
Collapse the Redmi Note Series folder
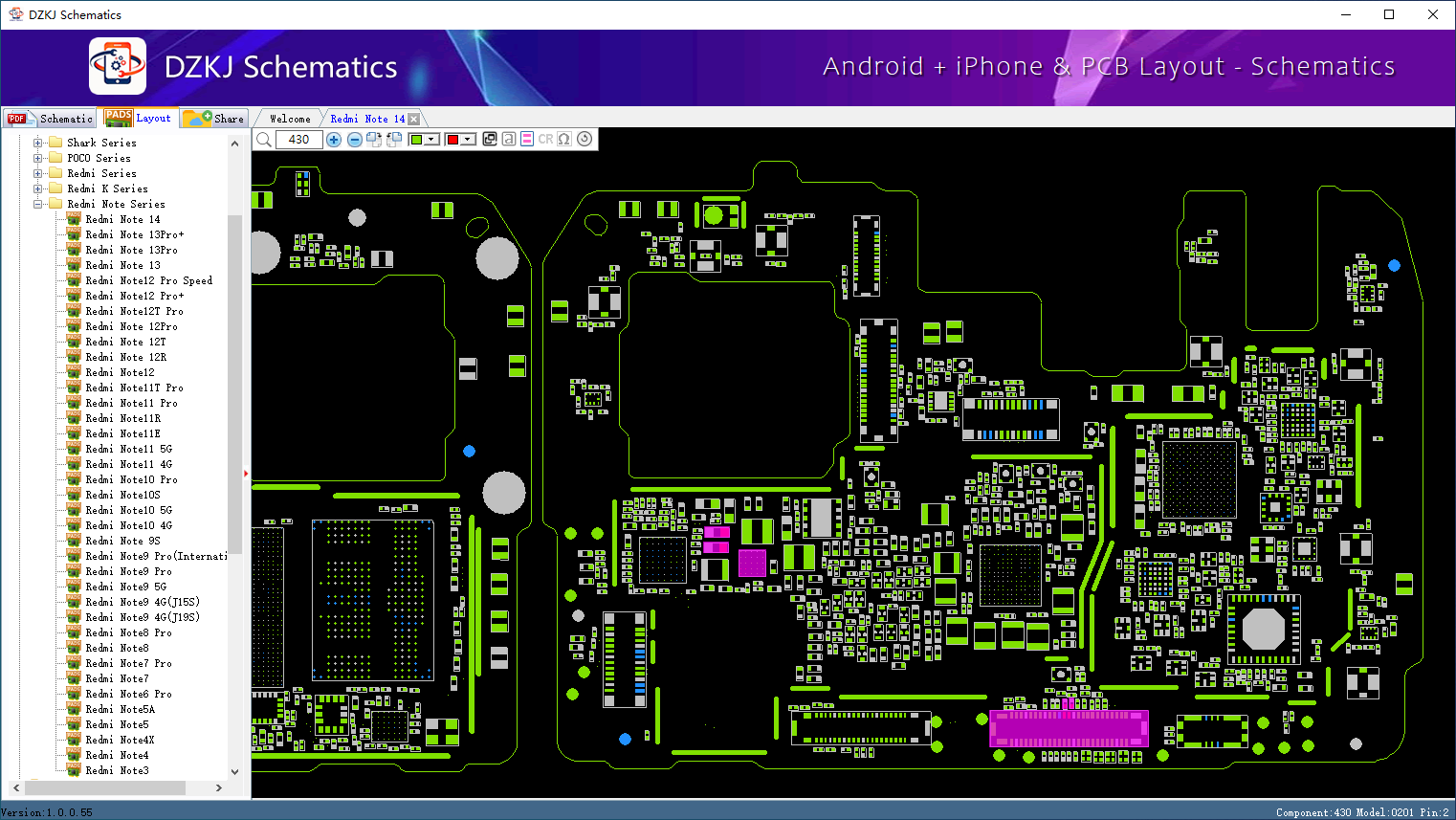[38, 204]
